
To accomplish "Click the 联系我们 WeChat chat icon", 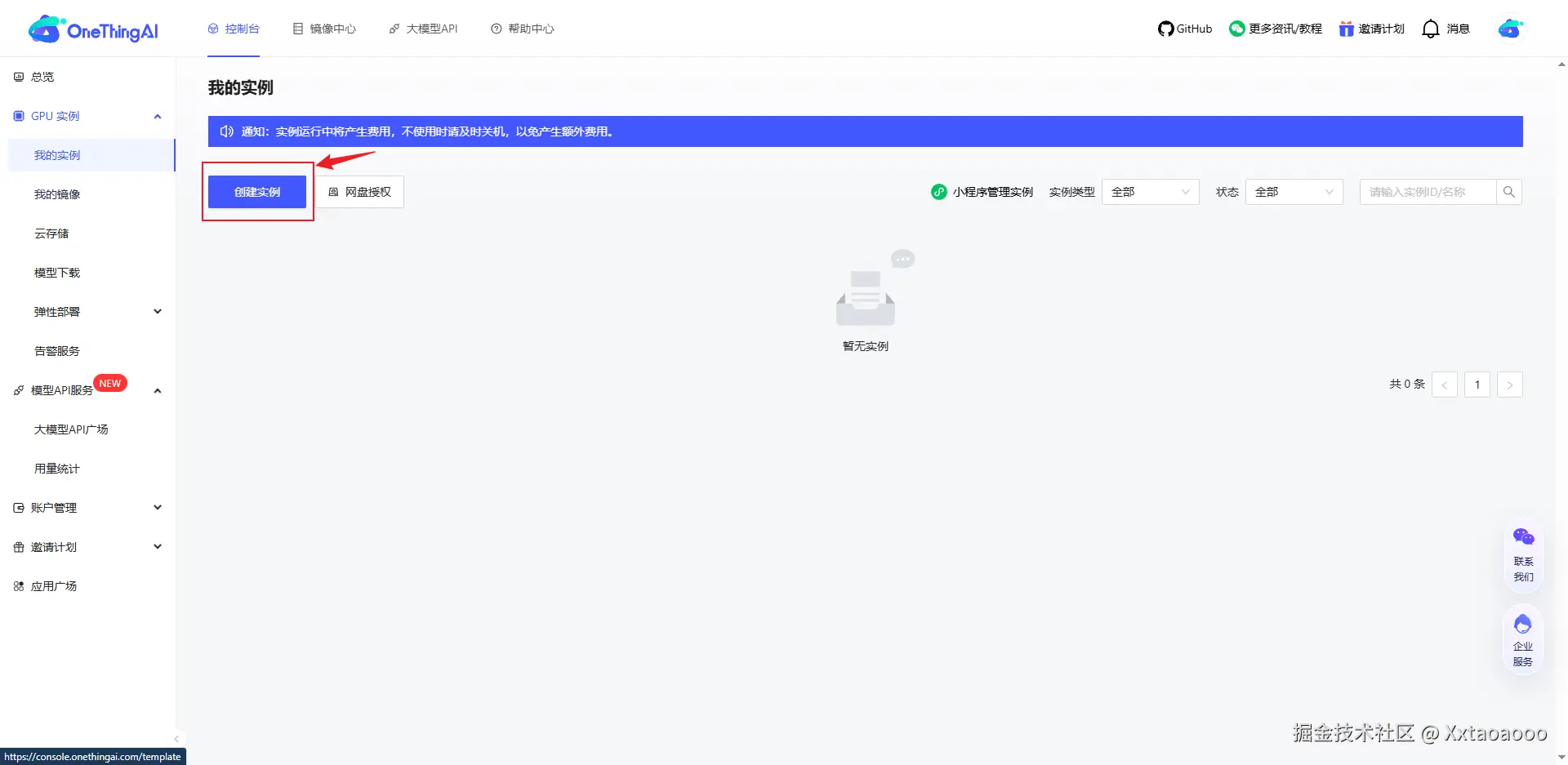I will pos(1523,537).
